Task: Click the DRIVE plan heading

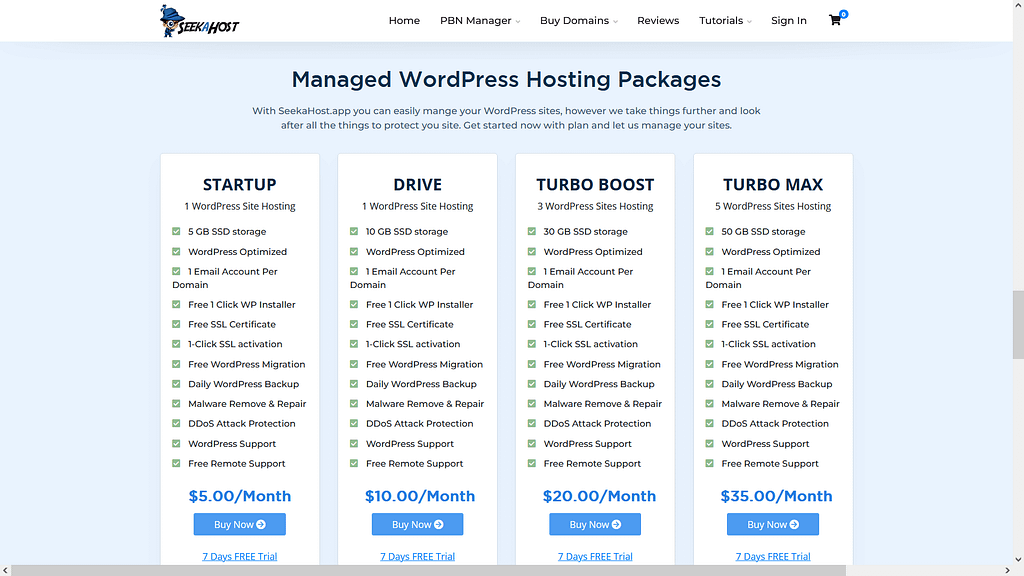Action: pos(417,185)
